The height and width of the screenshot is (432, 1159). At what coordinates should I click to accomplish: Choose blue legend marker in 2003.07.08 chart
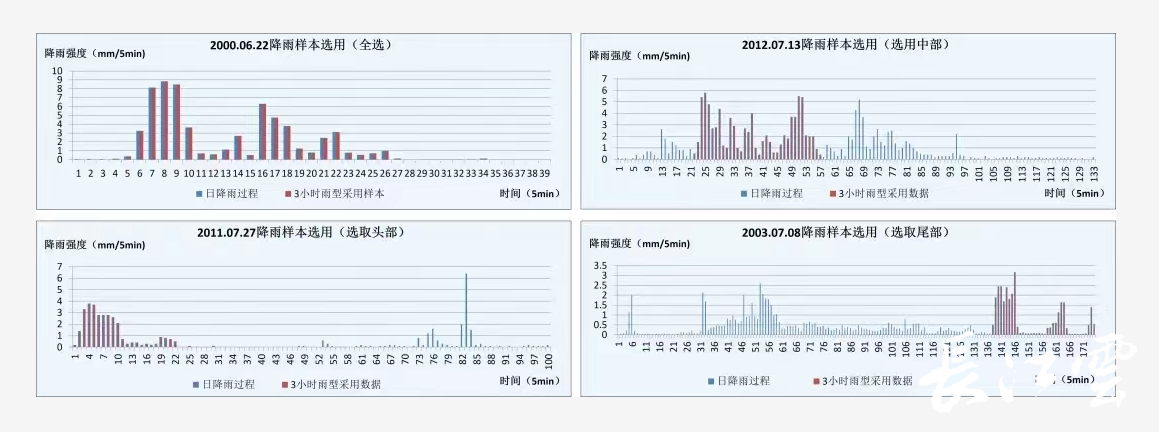point(711,381)
